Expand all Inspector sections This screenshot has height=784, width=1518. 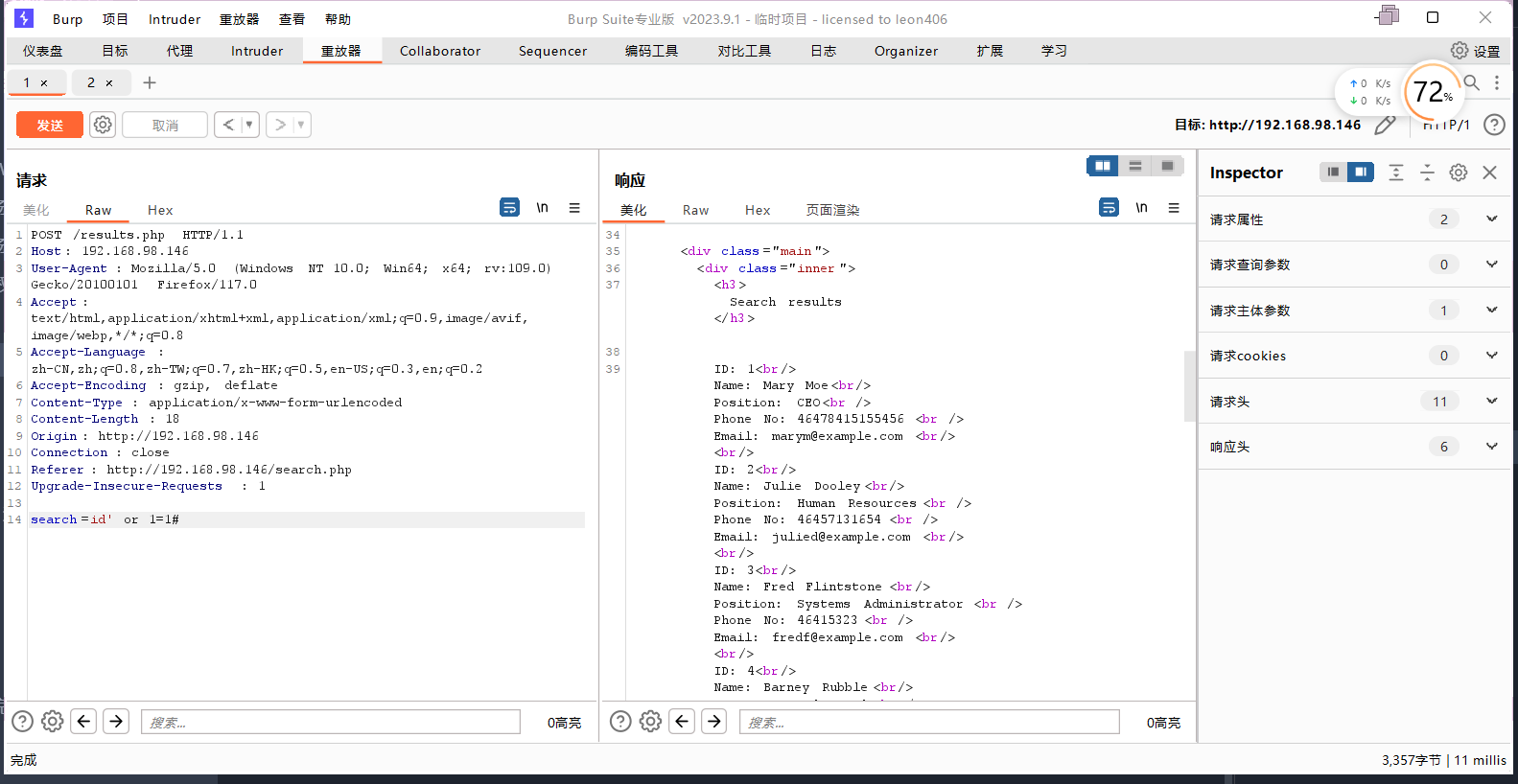coord(1396,173)
